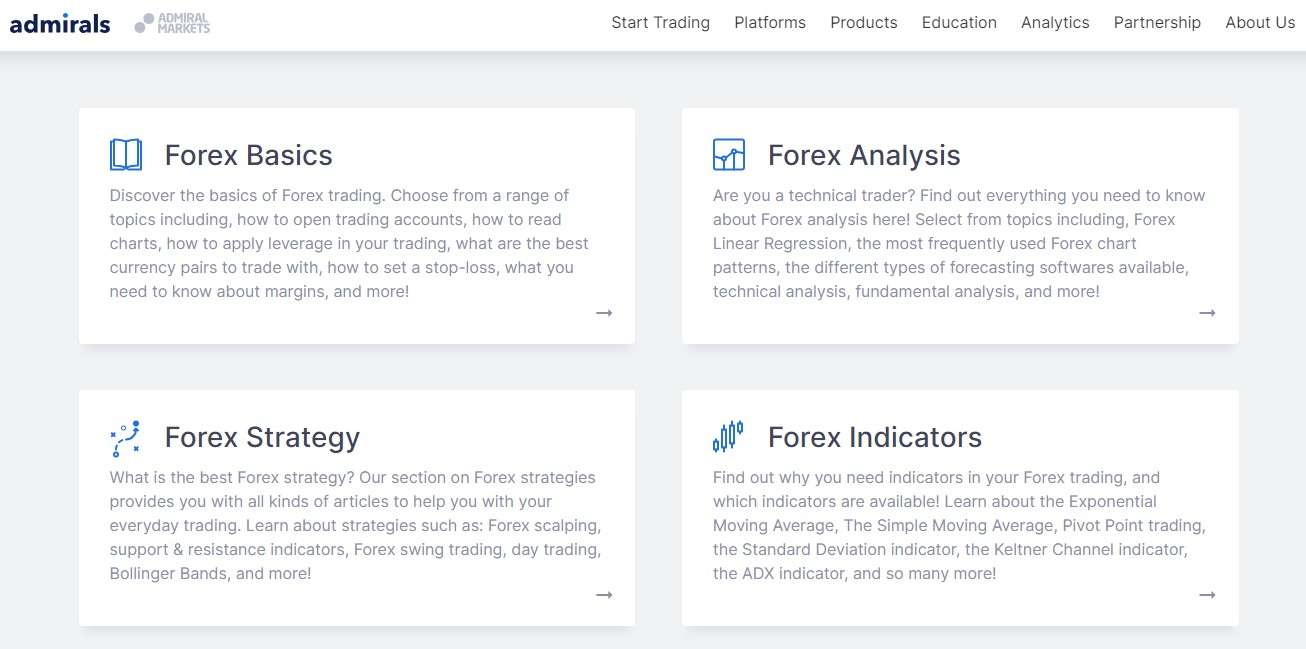Open the Platforms menu
1306x649 pixels.
click(x=770, y=23)
